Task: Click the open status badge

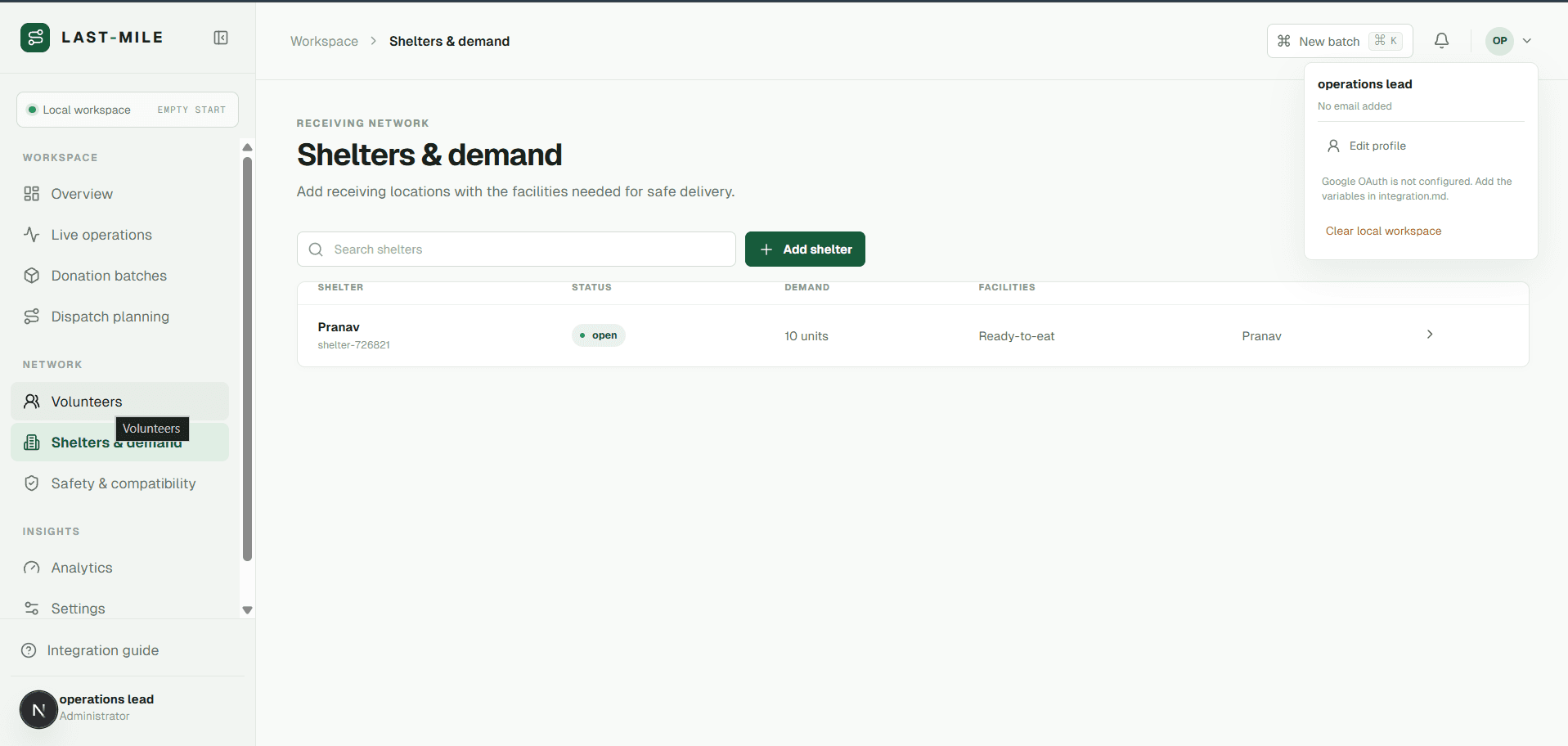Action: point(599,335)
